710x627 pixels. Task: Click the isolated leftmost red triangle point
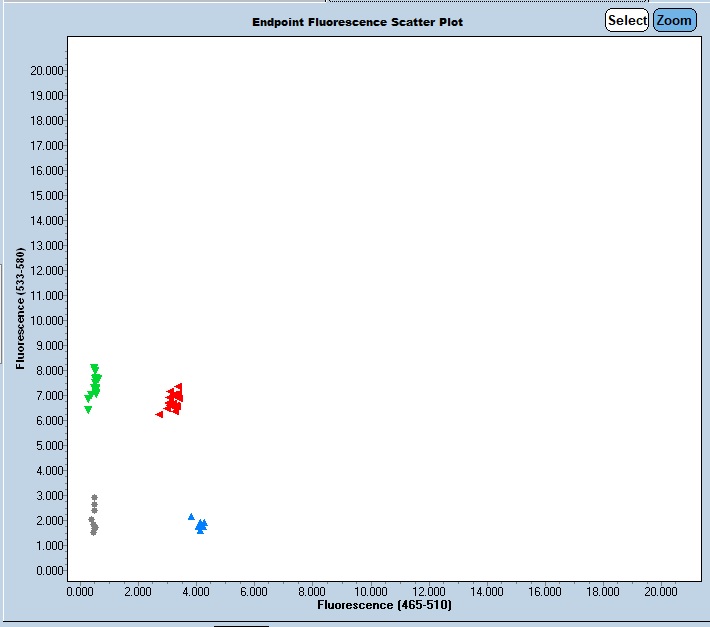pyautogui.click(x=159, y=414)
